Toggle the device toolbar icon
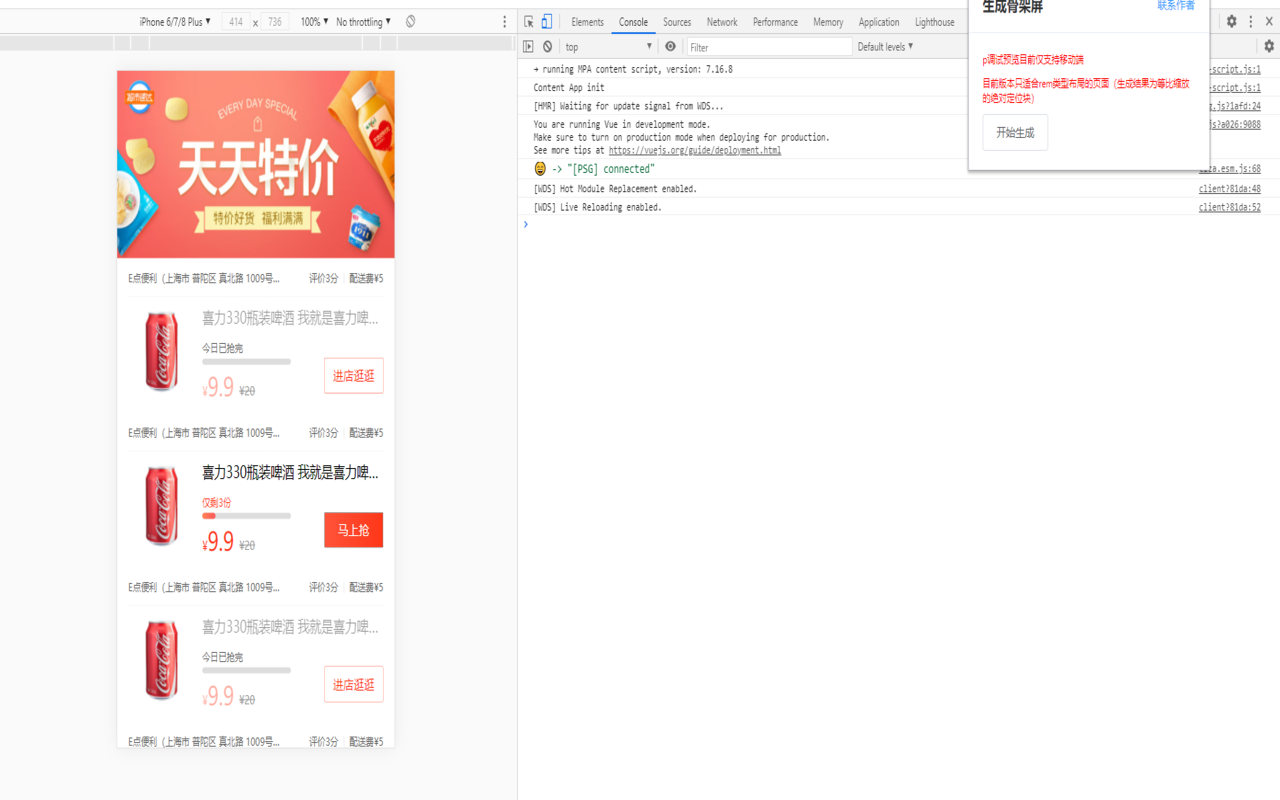The width and height of the screenshot is (1280, 800). 547,22
